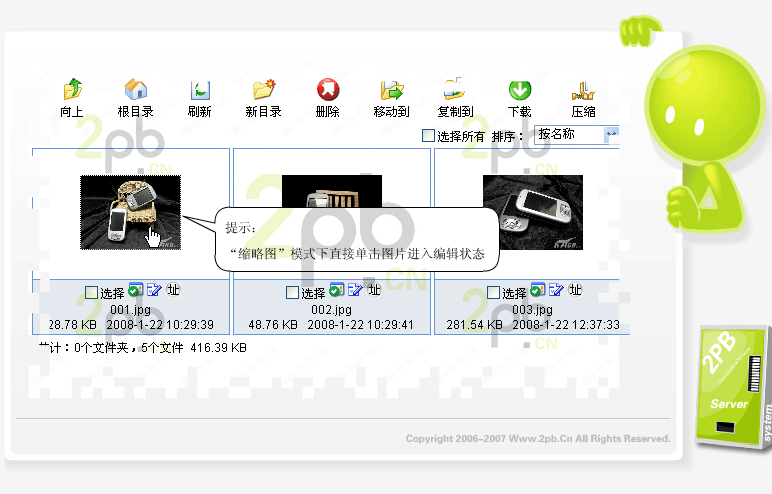
Task: Click the green-check image icon for 002.jpg
Action: 336,290
